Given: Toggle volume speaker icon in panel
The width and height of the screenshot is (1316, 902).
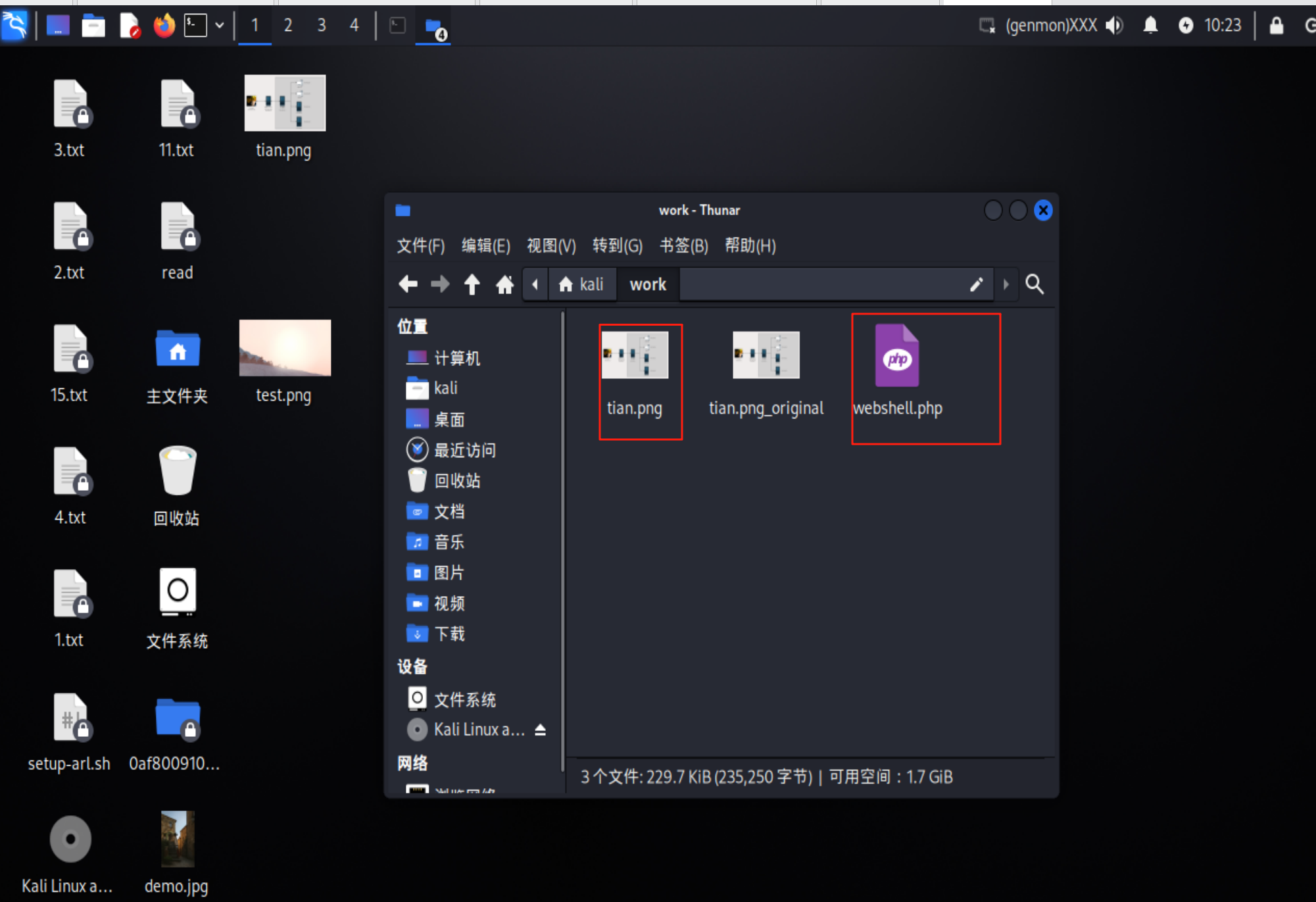Looking at the screenshot, I should coord(1114,26).
